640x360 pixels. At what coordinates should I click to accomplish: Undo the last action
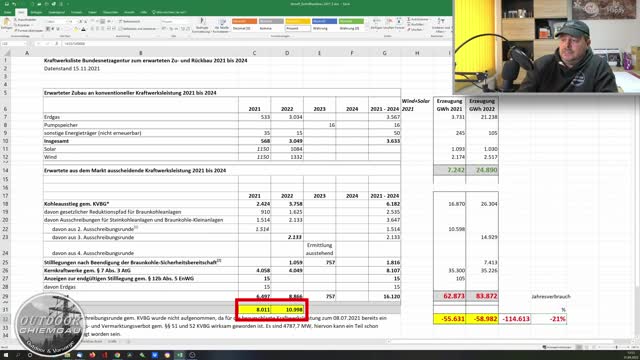coord(14,4)
